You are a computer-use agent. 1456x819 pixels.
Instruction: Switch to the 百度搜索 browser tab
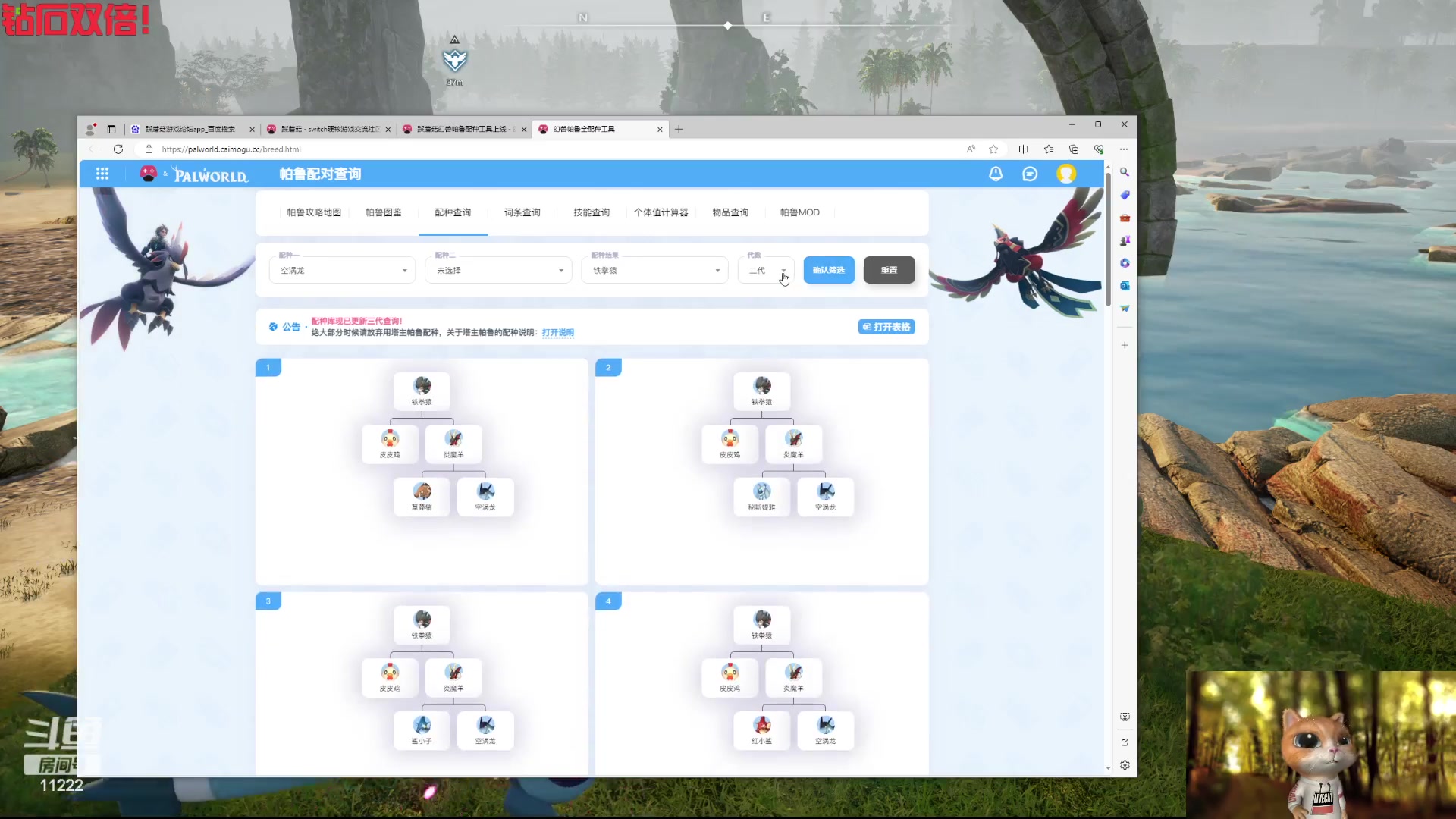190,130
